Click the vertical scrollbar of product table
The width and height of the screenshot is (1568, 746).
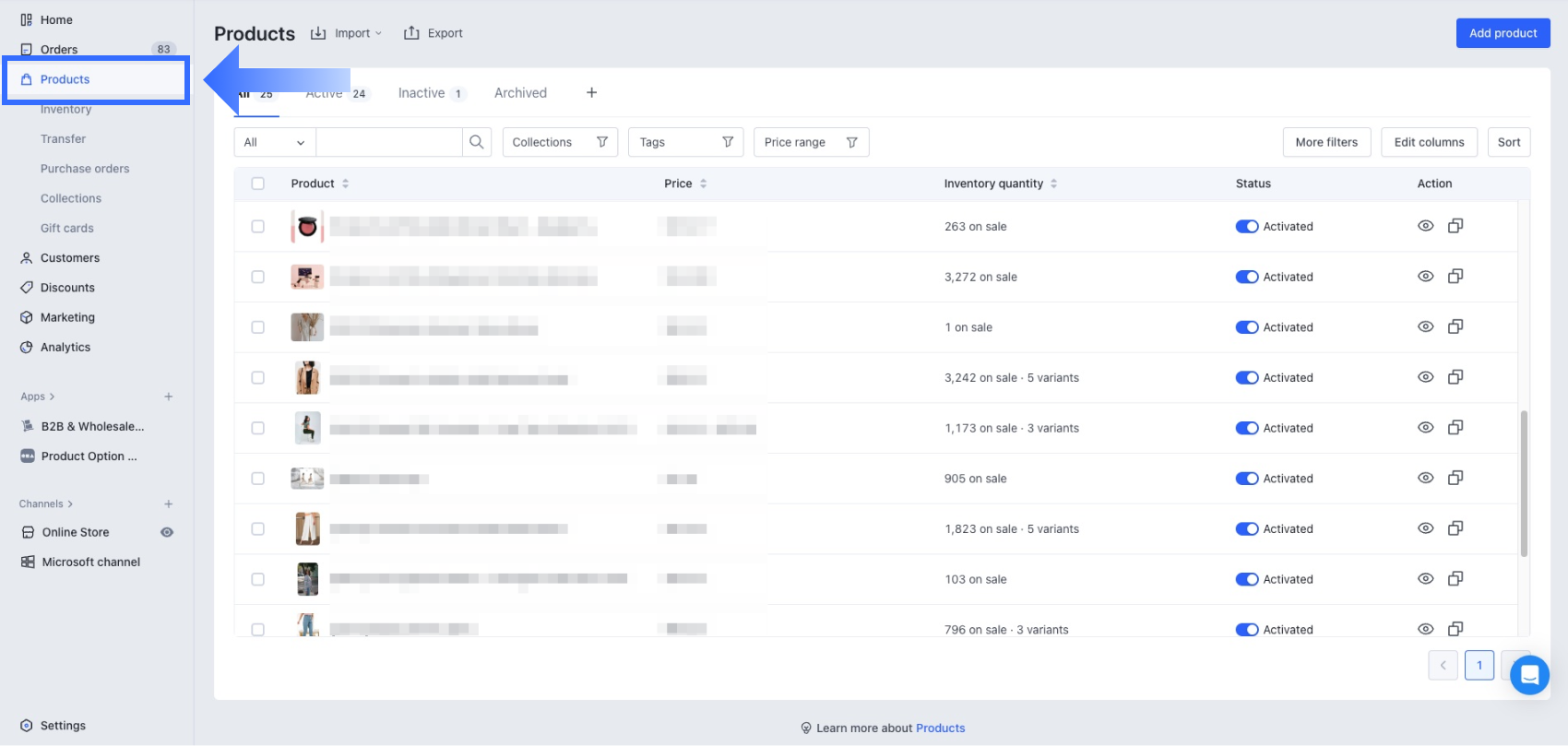point(1523,483)
